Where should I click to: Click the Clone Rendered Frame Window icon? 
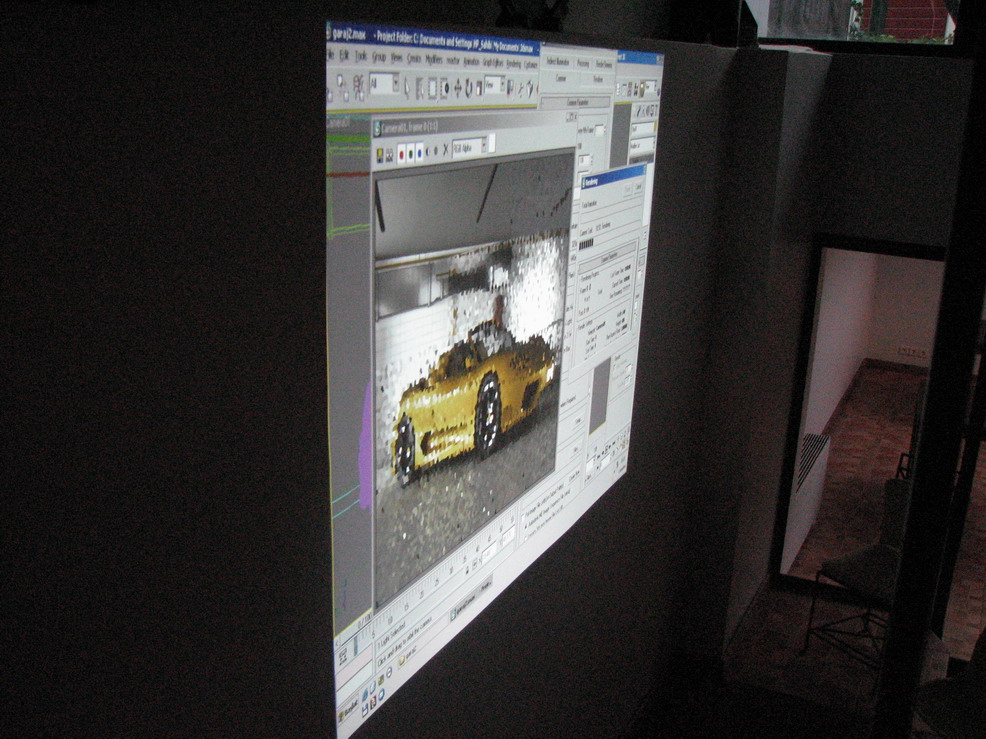coord(391,155)
